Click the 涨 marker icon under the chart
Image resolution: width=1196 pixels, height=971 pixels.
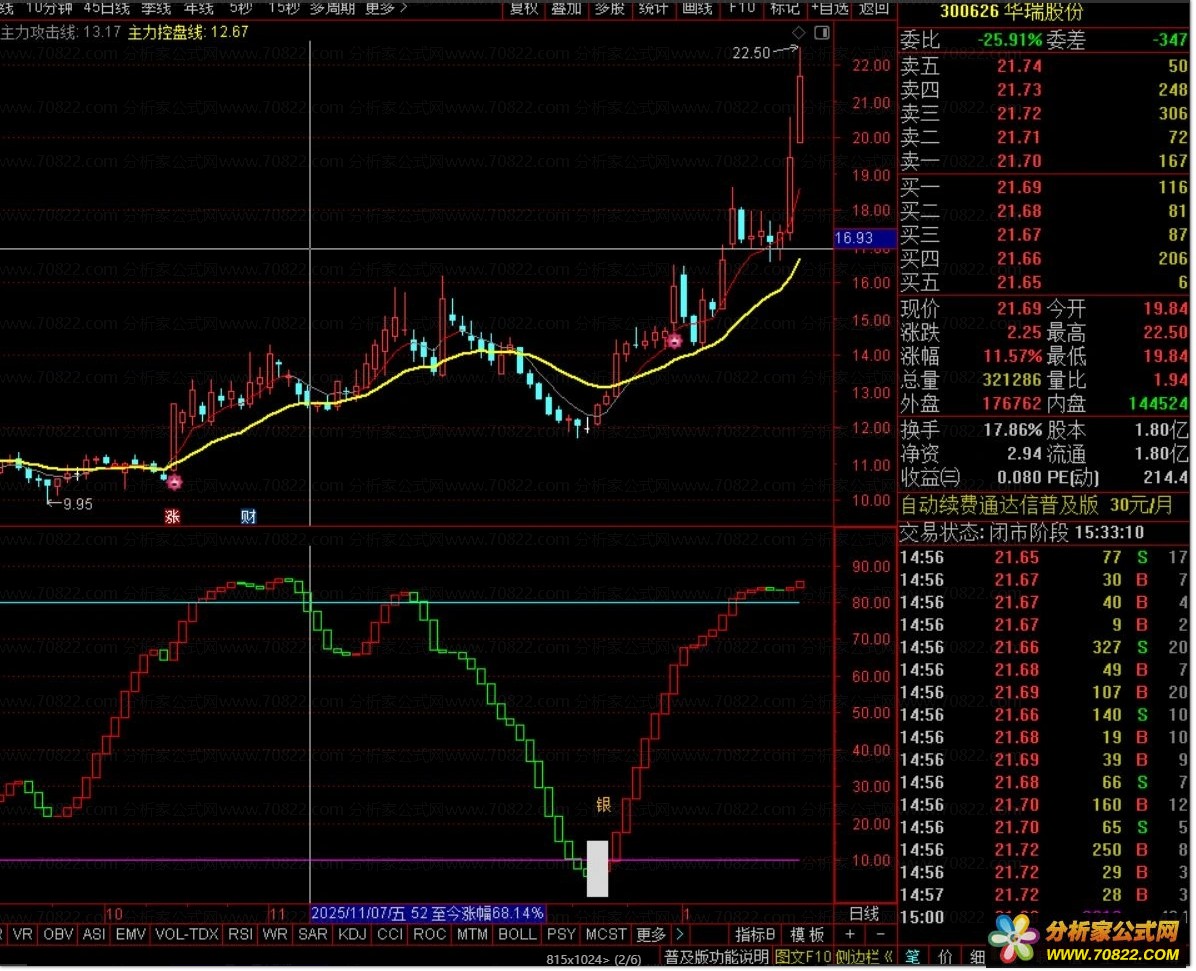pos(172,517)
